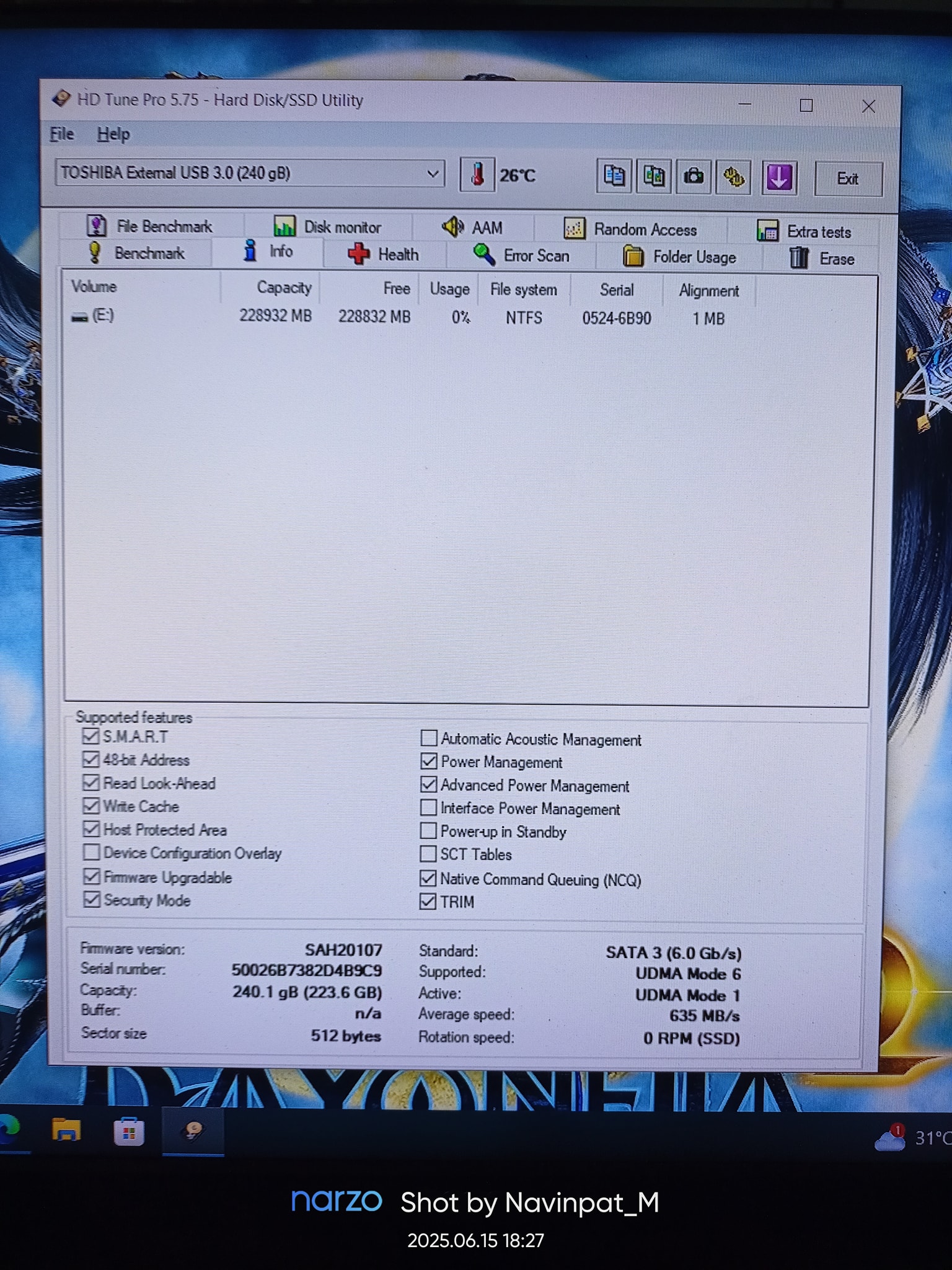The image size is (952, 1270).
Task: Toggle the Device Configuration Overlay checkbox
Action: [91, 853]
